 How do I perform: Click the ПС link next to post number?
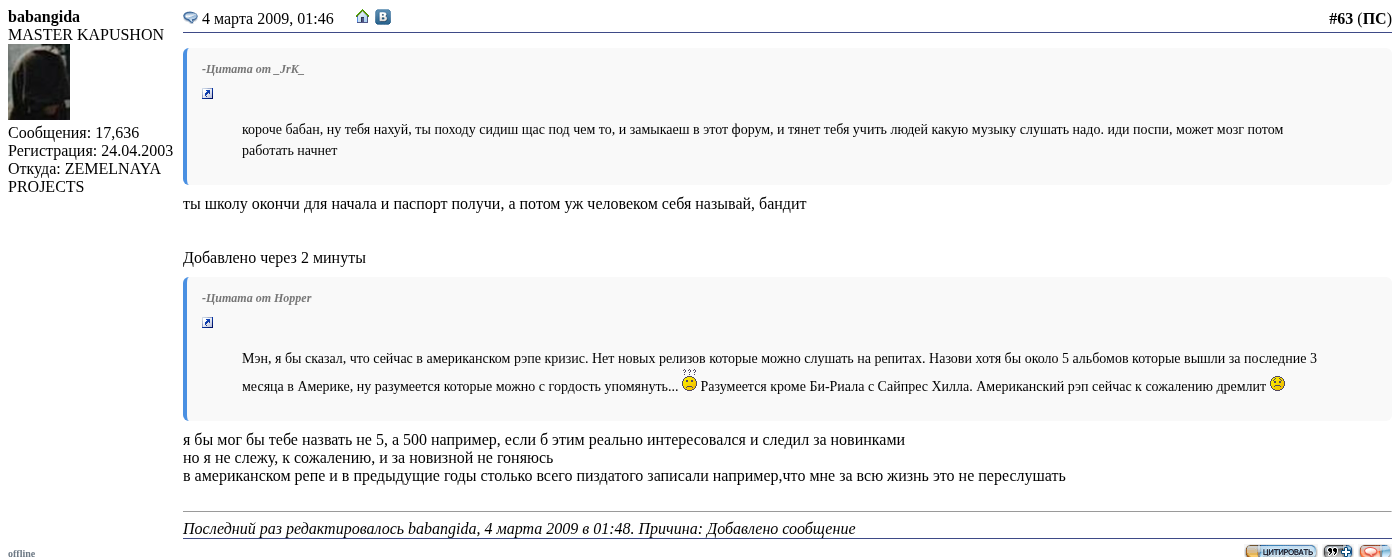[1374, 19]
